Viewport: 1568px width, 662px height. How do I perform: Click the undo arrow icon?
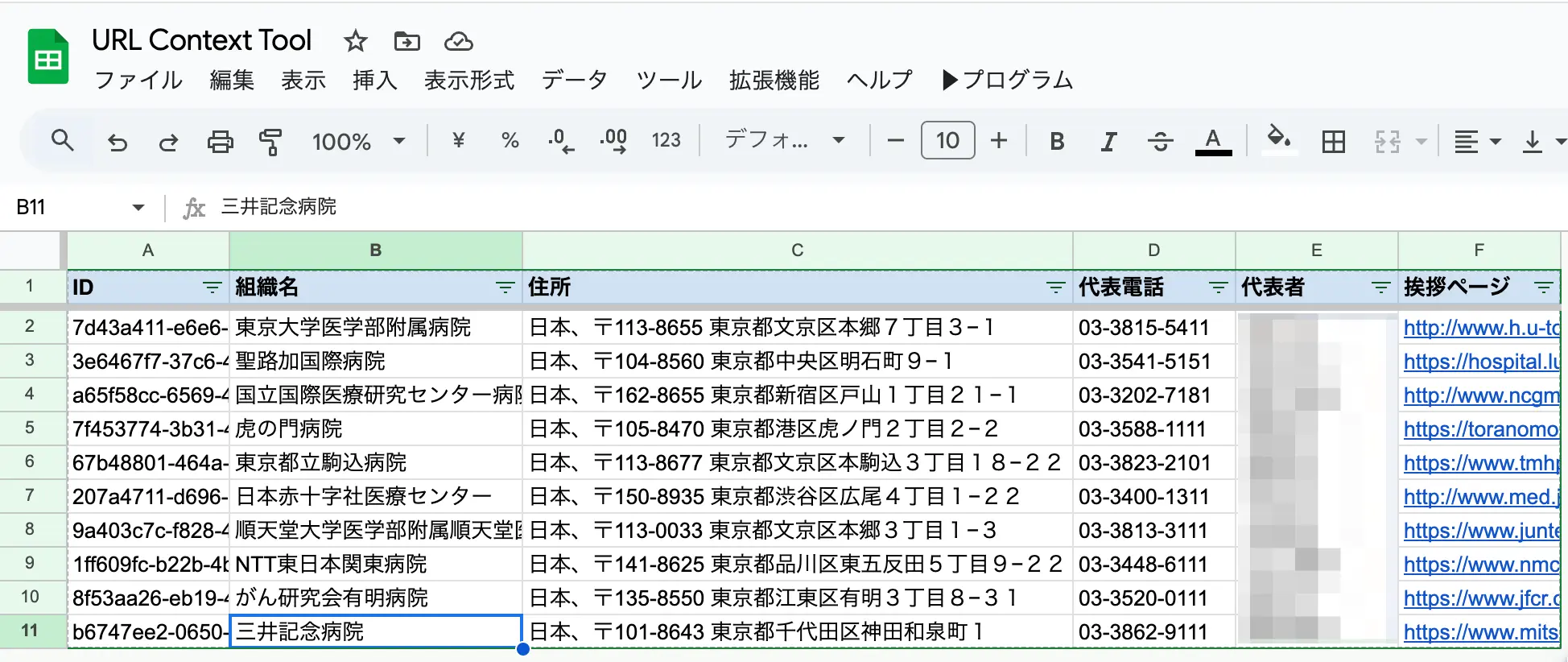(x=118, y=142)
